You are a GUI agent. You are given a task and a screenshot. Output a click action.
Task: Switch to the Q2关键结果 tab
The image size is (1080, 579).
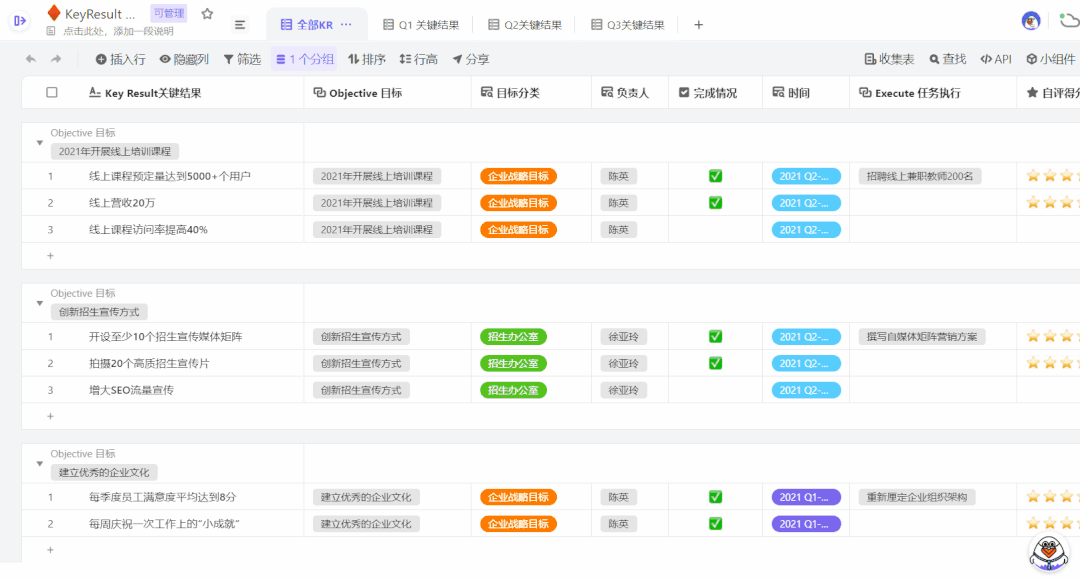click(525, 25)
